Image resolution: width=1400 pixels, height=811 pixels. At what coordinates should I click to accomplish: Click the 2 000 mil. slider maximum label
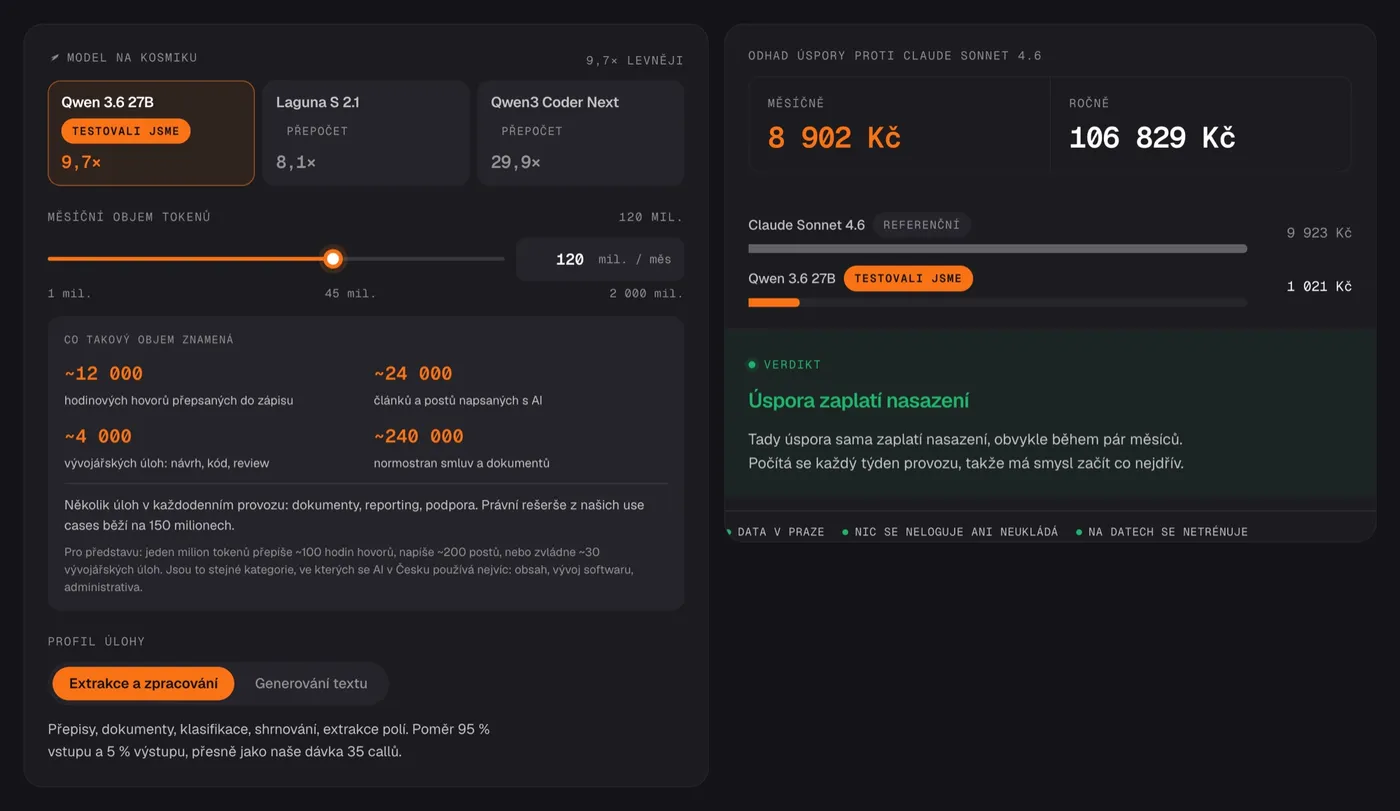pos(647,294)
